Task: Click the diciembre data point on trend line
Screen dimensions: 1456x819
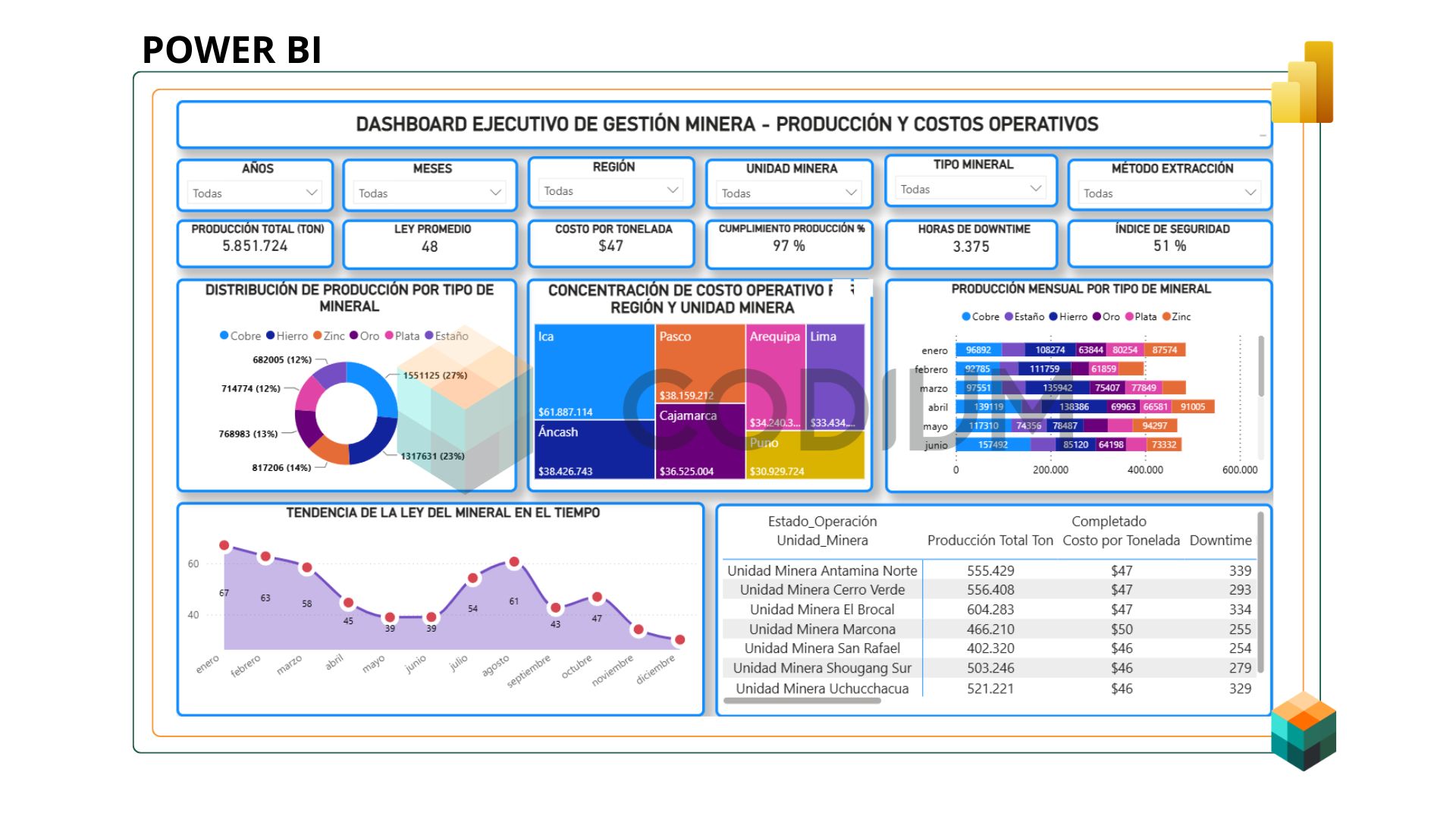Action: click(679, 640)
